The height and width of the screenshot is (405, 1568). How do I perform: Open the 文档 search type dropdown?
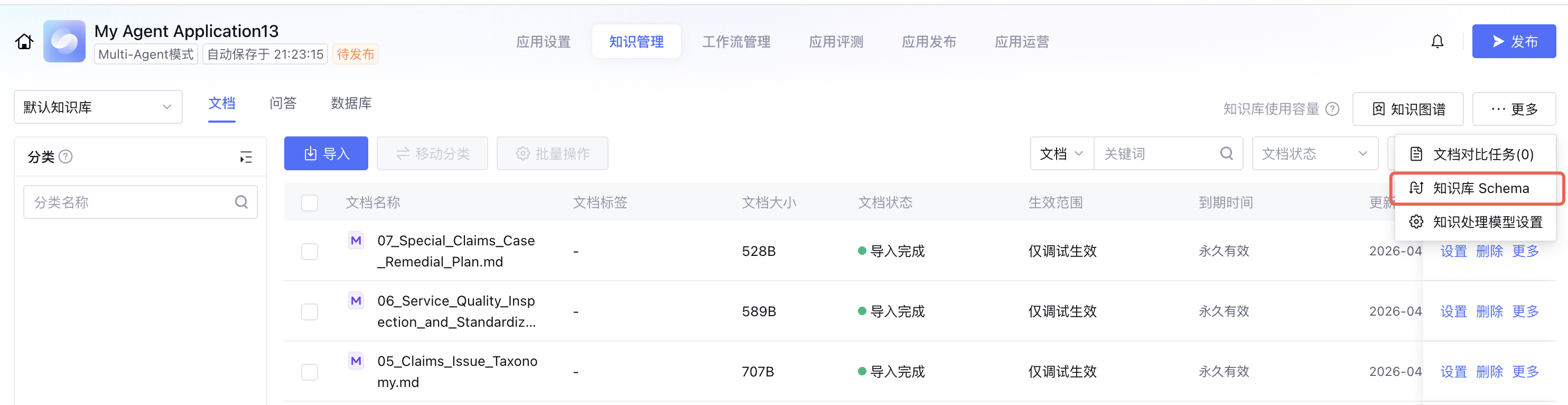click(1061, 153)
